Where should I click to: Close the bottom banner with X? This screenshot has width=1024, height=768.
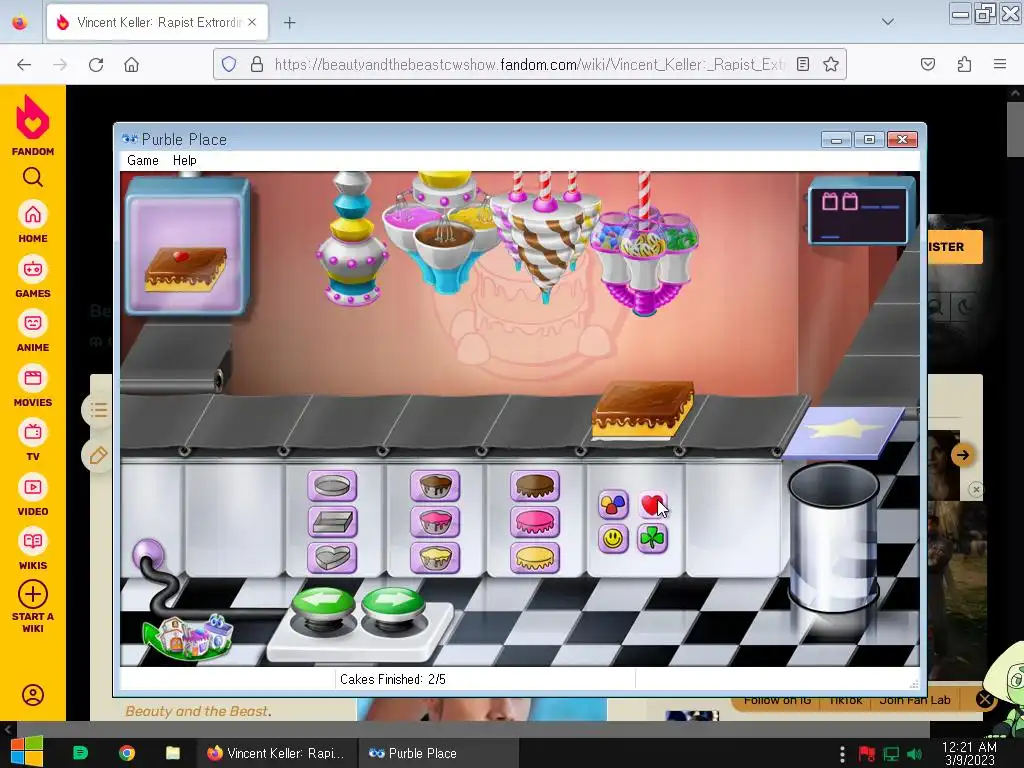984,699
